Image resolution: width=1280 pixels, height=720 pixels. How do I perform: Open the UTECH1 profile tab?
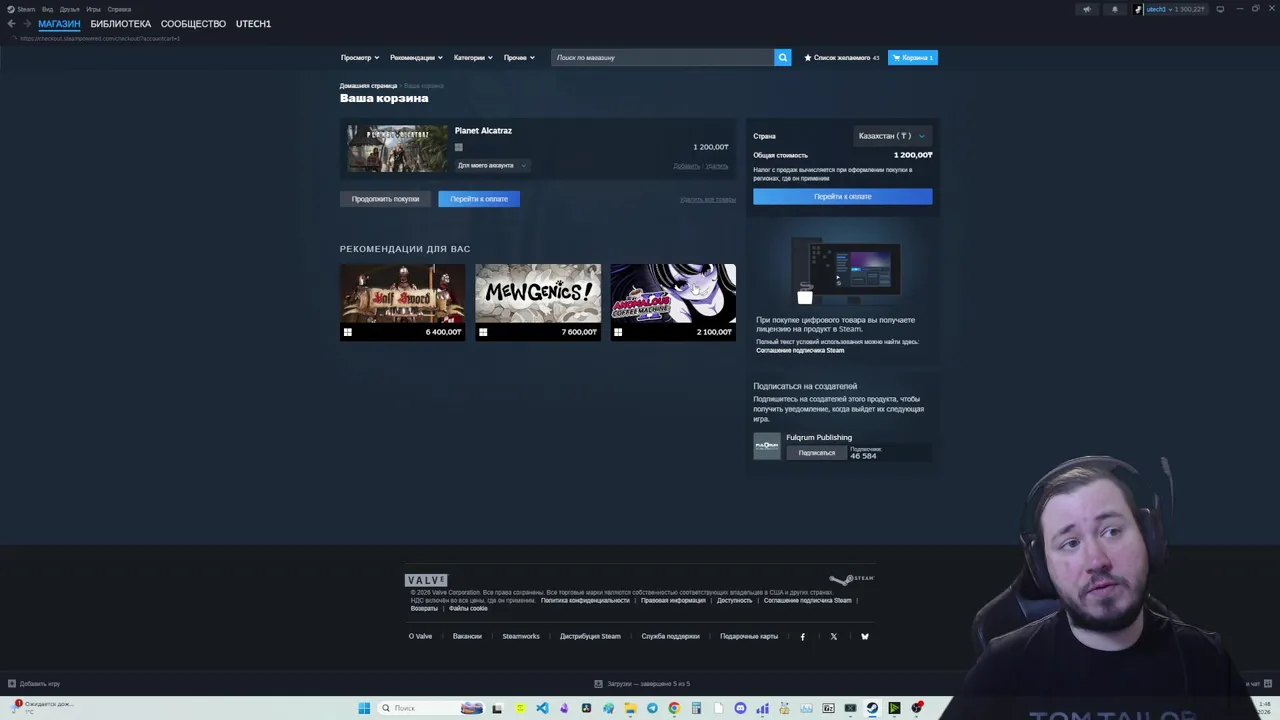(x=253, y=24)
